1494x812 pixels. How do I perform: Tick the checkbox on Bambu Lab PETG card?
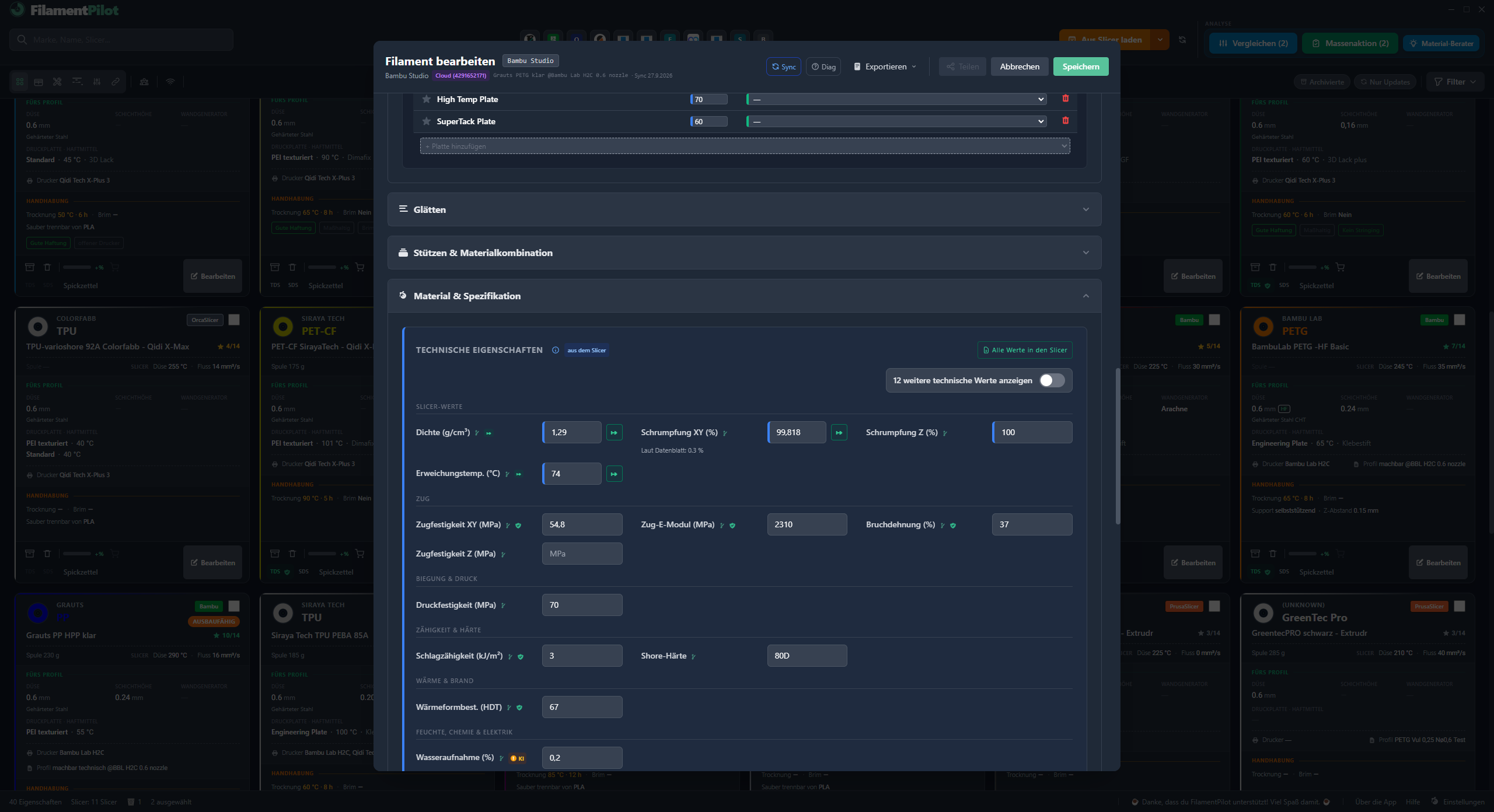click(x=1460, y=320)
